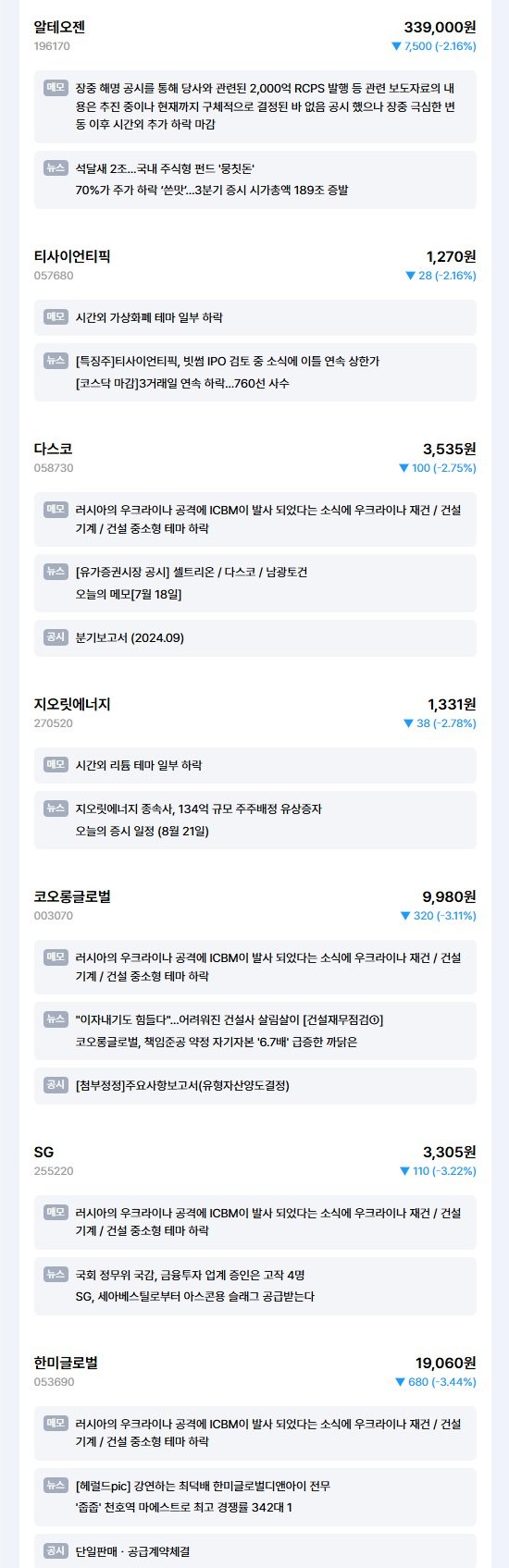
Task: Open 한미글로벌 stock title
Action: (66, 1363)
